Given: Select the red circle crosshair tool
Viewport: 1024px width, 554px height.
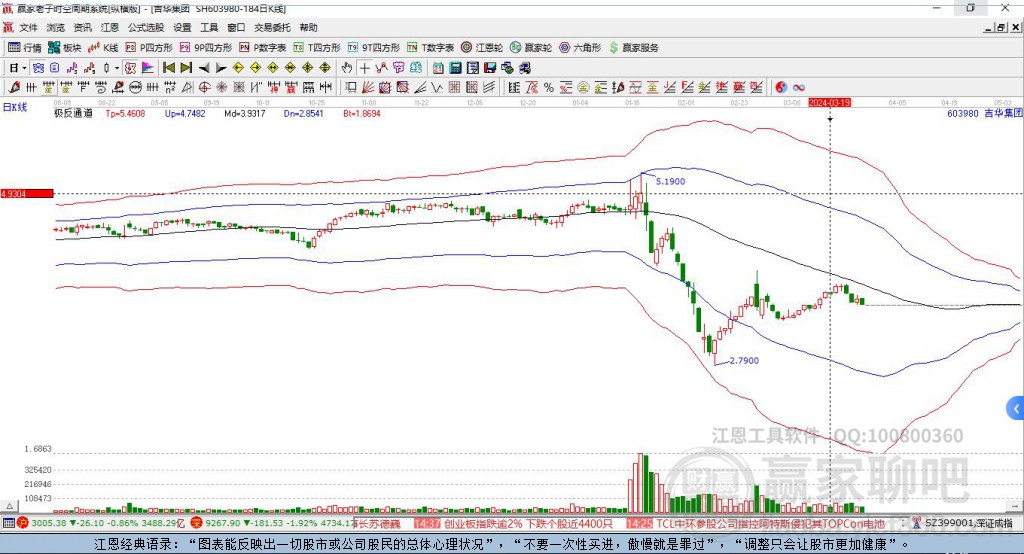Looking at the screenshot, I should [x=204, y=88].
